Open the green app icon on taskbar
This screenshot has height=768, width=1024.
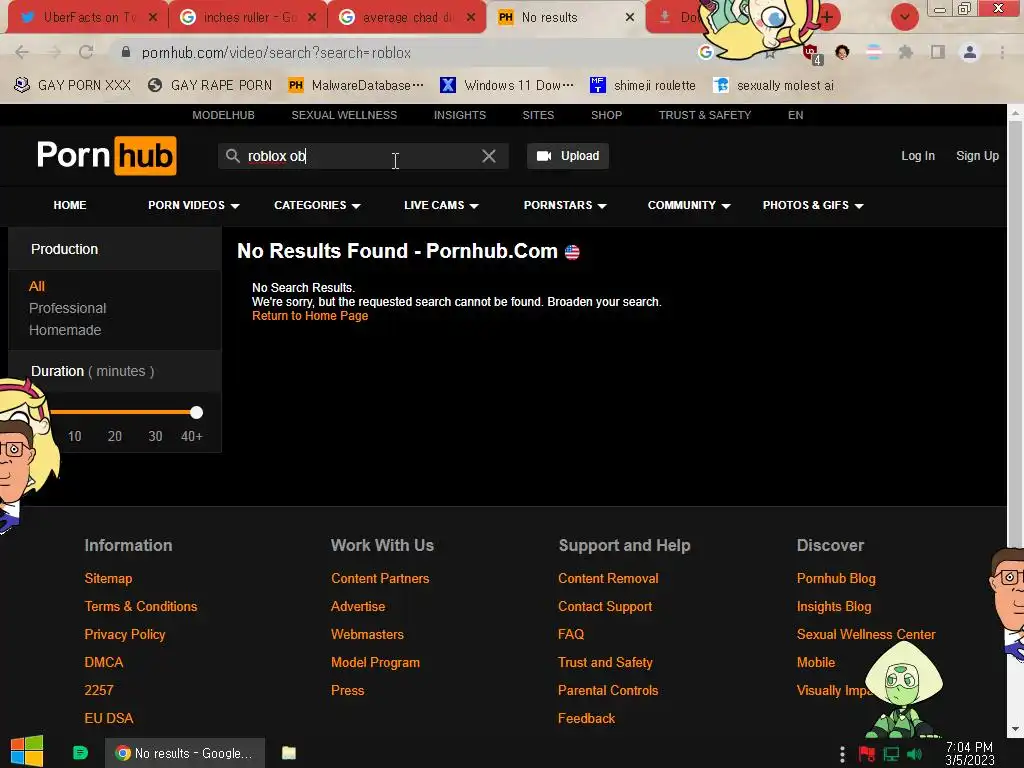tap(80, 753)
